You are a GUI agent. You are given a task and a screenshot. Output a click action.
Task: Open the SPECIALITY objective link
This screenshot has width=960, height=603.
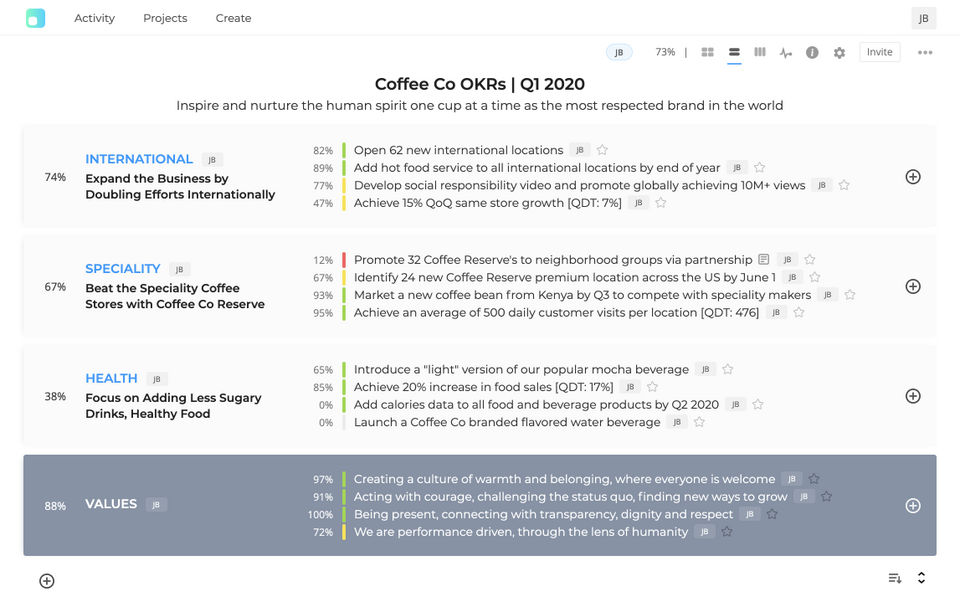point(122,268)
